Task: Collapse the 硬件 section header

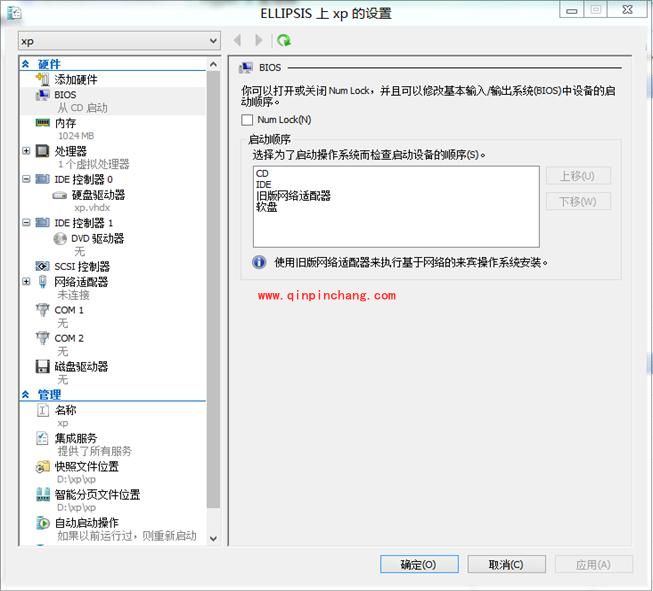Action: click(25, 64)
